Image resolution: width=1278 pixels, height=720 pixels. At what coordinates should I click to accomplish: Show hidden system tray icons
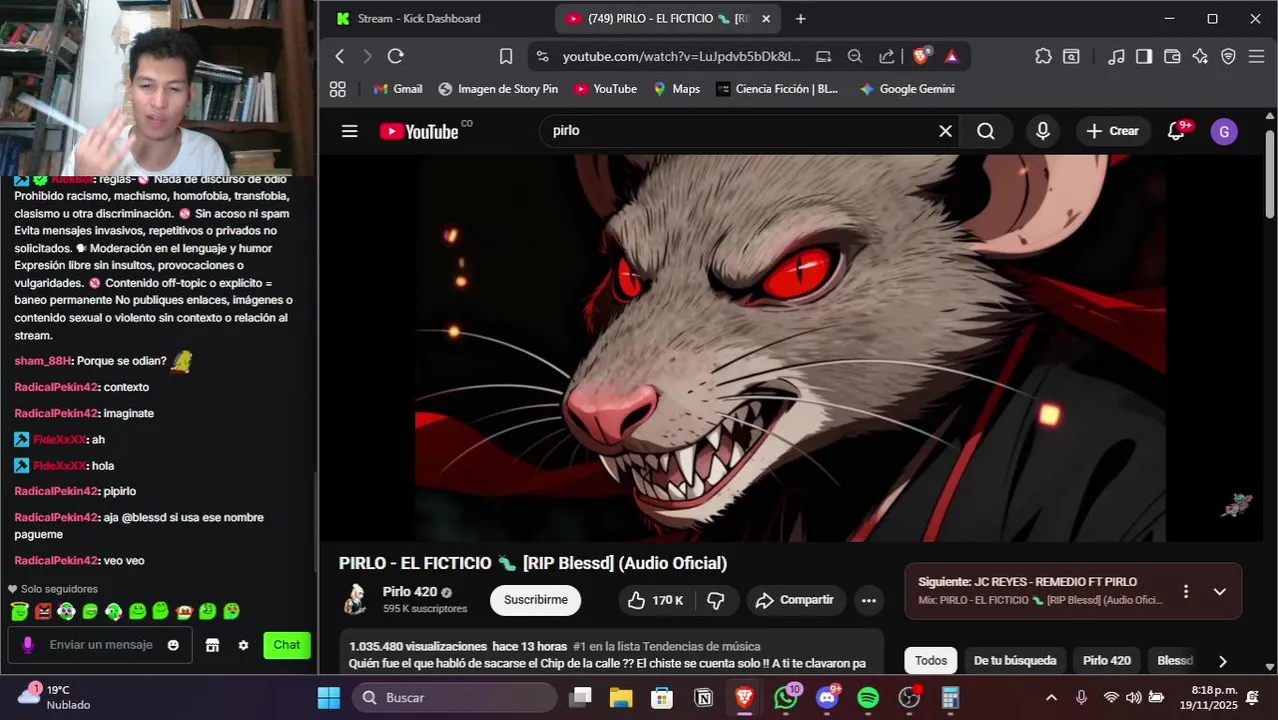[1051, 697]
